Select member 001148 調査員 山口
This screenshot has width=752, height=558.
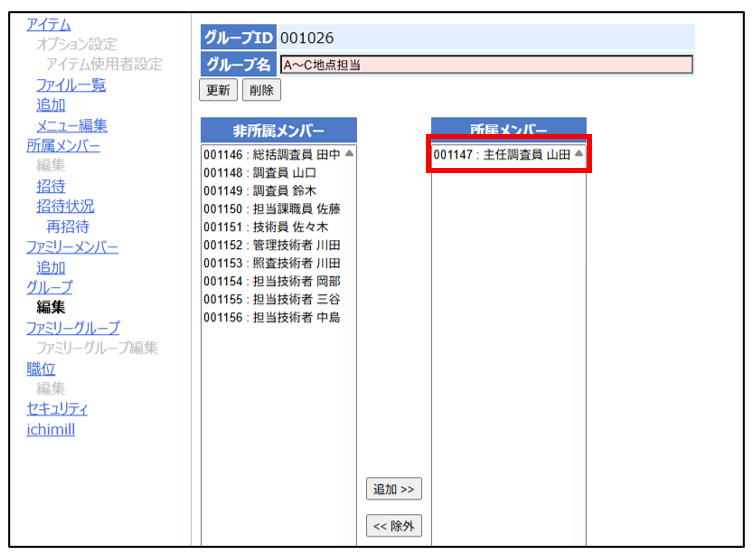pyautogui.click(x=260, y=173)
